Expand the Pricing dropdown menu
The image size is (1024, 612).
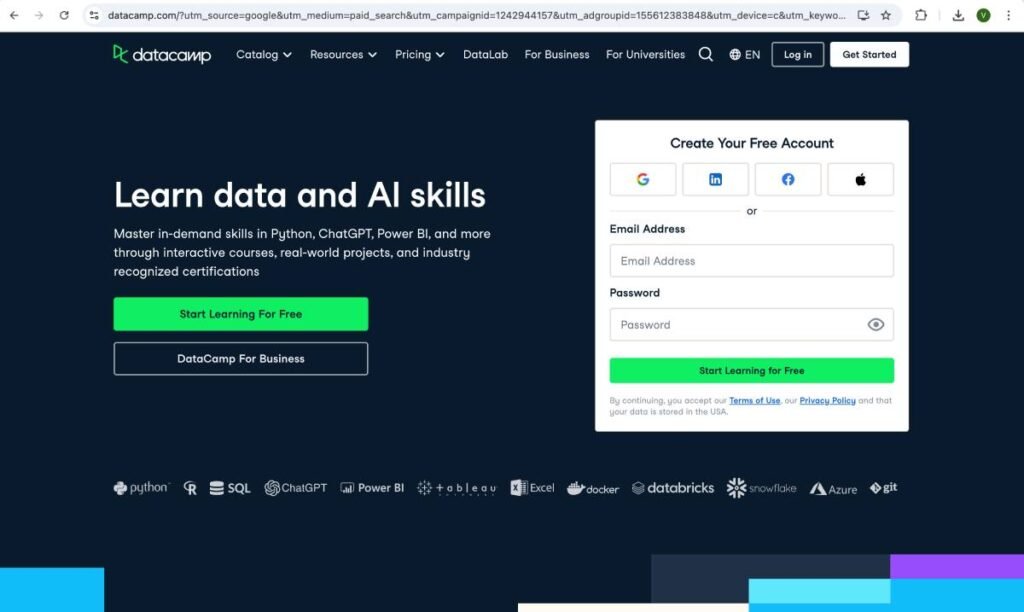[420, 54]
